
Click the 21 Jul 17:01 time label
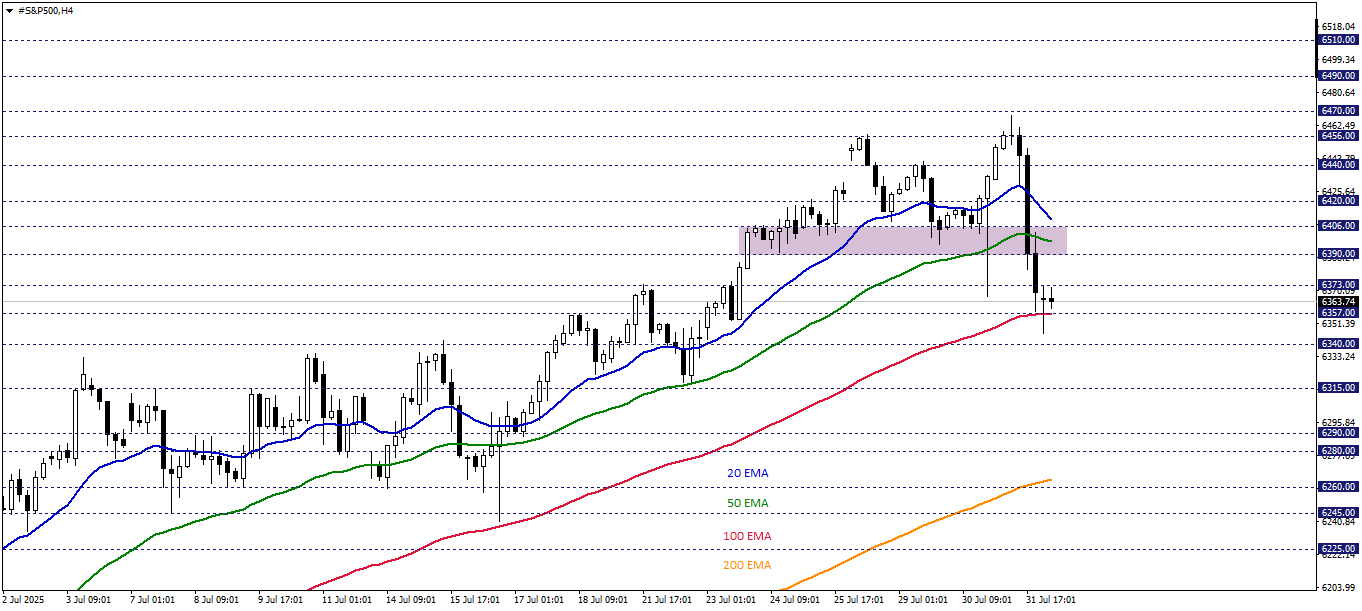click(x=666, y=600)
